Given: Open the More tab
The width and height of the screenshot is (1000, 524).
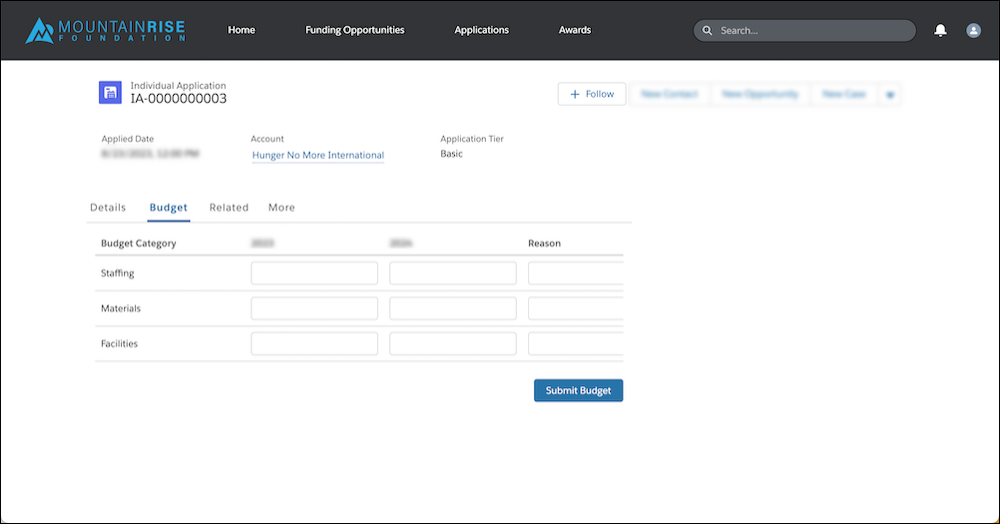Looking at the screenshot, I should (x=281, y=207).
